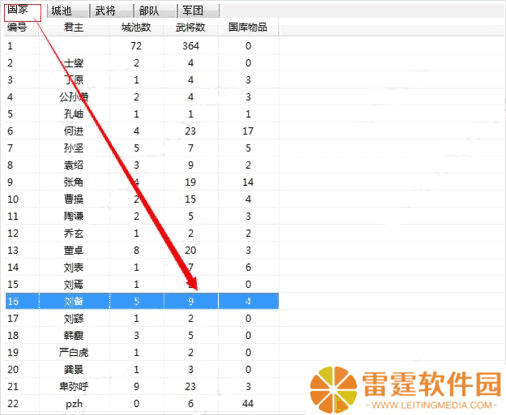Click the orange 雷霆软件园 logo icon
Screen dimensions: 506x415
pyautogui.click(x=333, y=389)
